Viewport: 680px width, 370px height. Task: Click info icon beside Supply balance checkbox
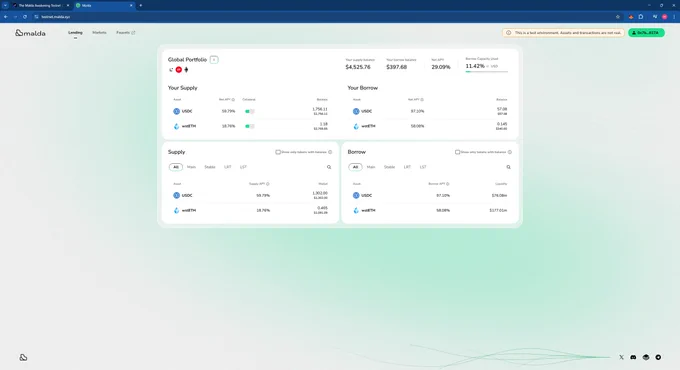(x=330, y=152)
